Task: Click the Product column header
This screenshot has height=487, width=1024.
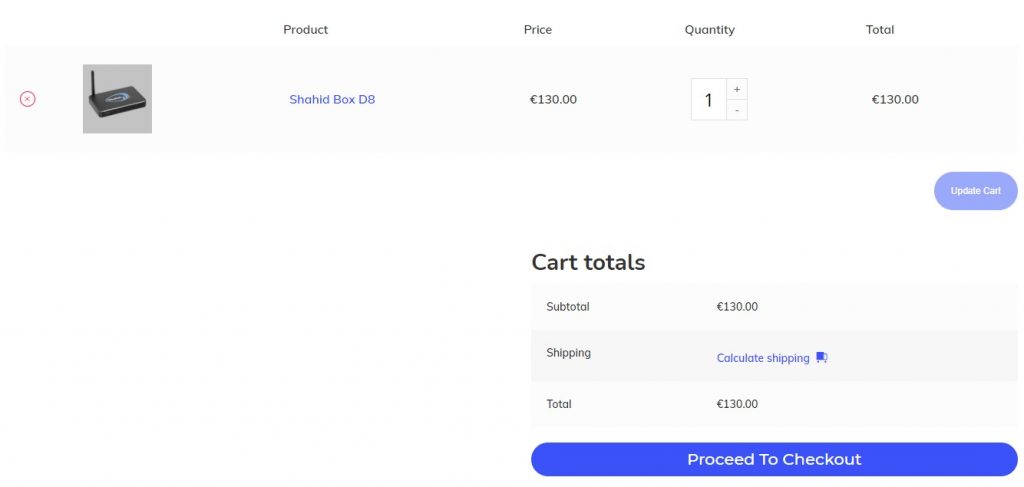Action: point(306,29)
